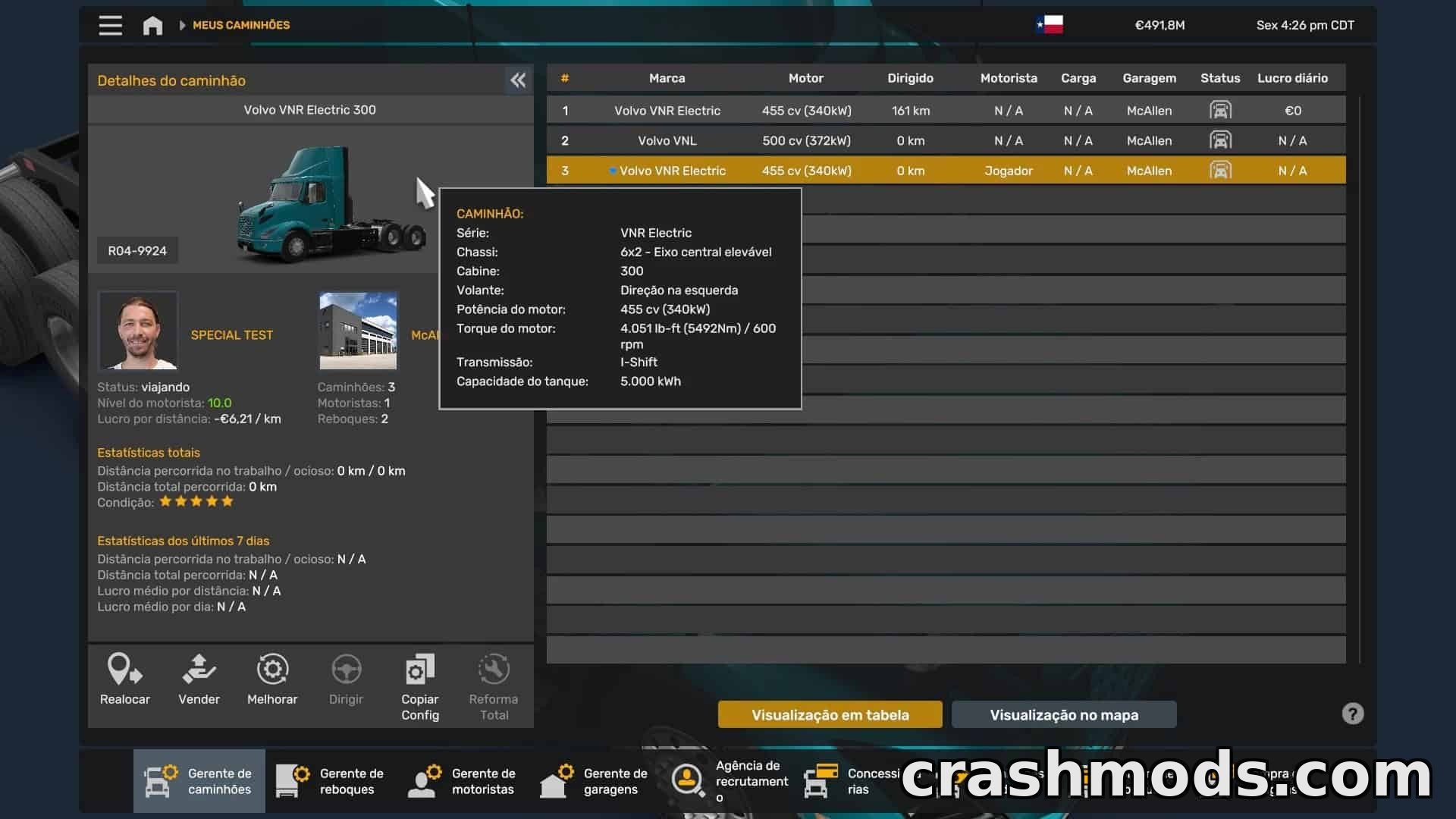Click the teal Volvo truck preview image

[x=331, y=203]
